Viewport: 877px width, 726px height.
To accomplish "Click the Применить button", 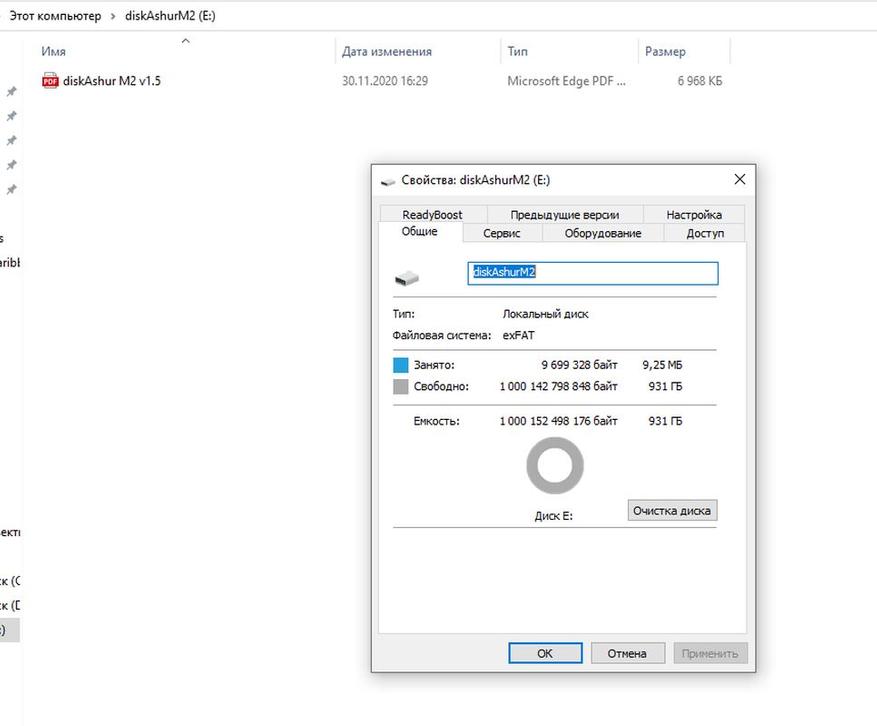I will [x=710, y=653].
